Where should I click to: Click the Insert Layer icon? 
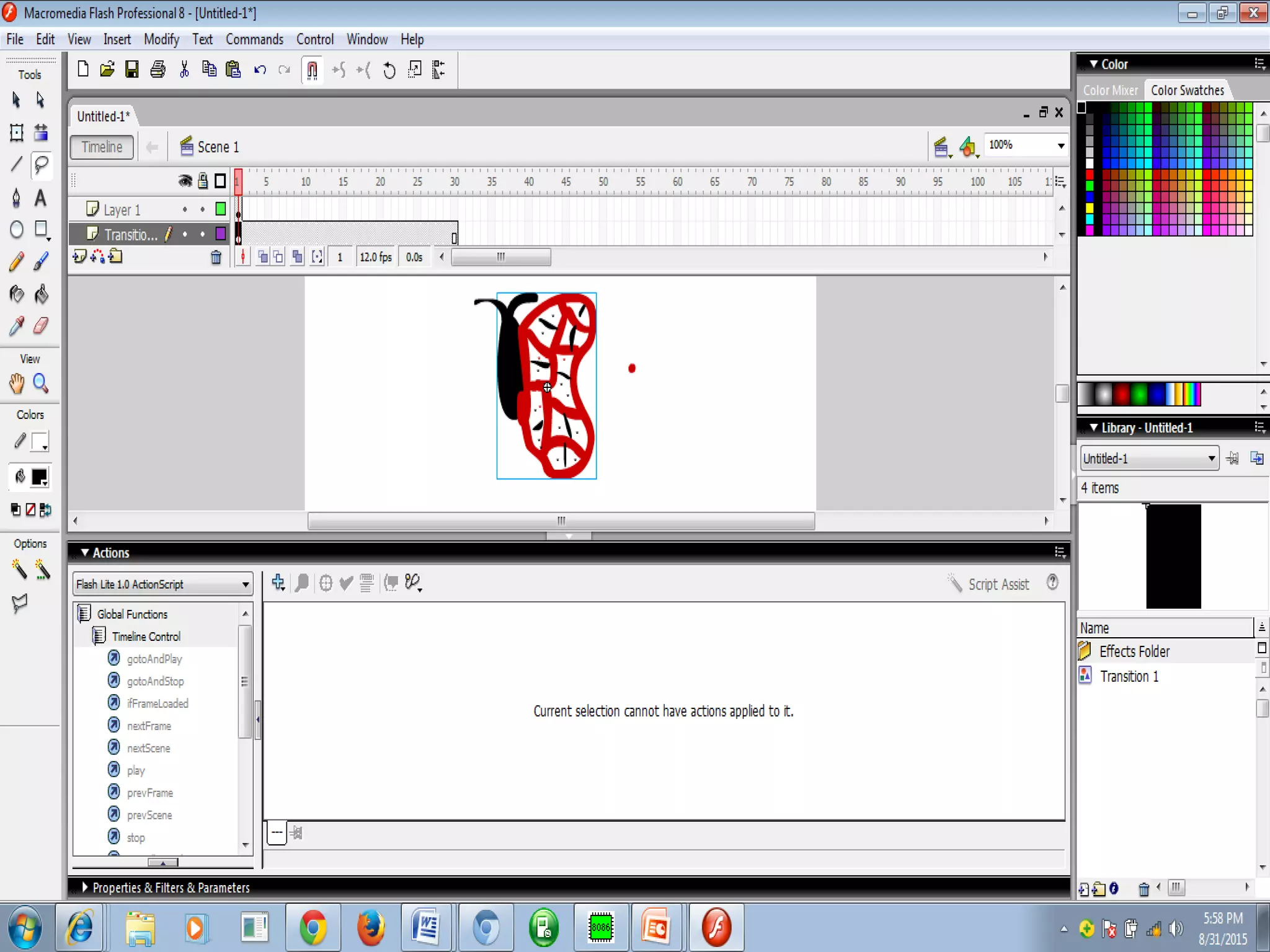(79, 257)
